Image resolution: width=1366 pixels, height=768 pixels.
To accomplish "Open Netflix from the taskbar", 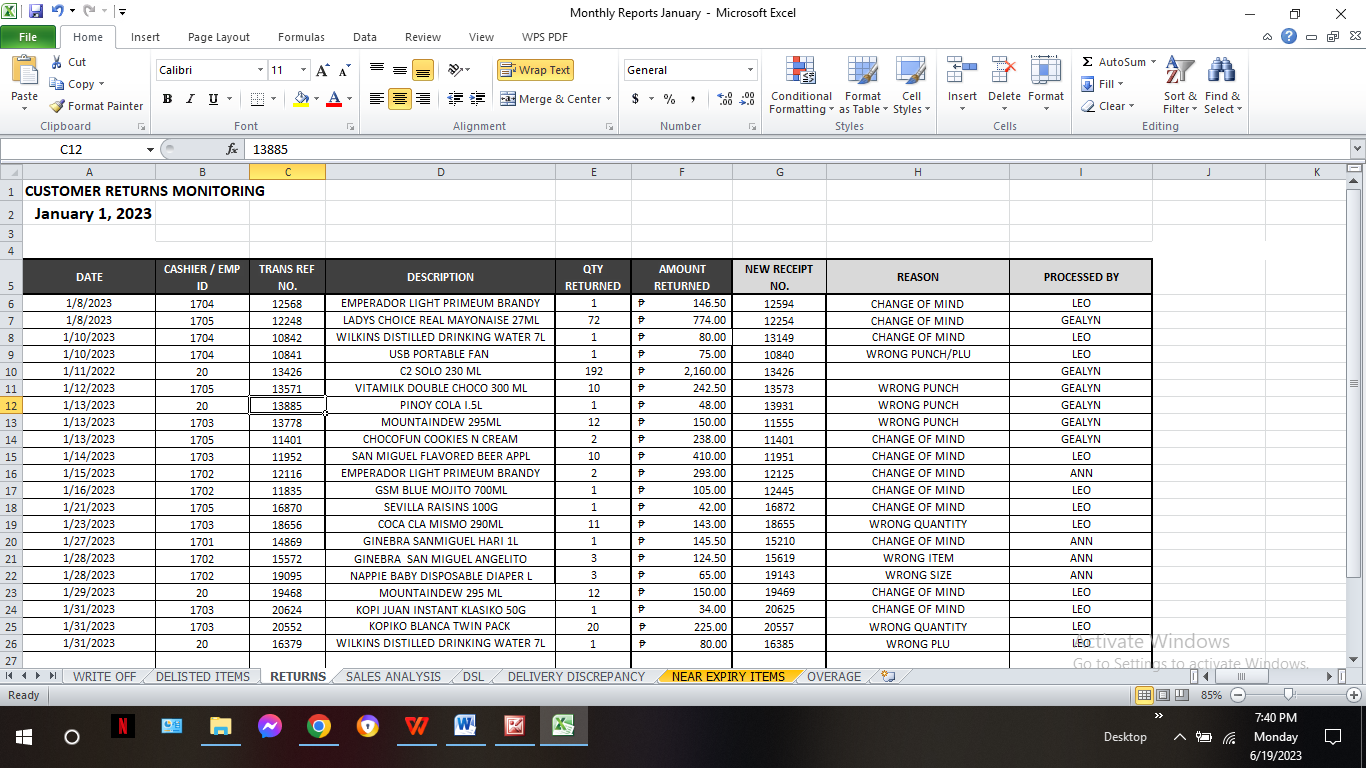I will tap(122, 726).
